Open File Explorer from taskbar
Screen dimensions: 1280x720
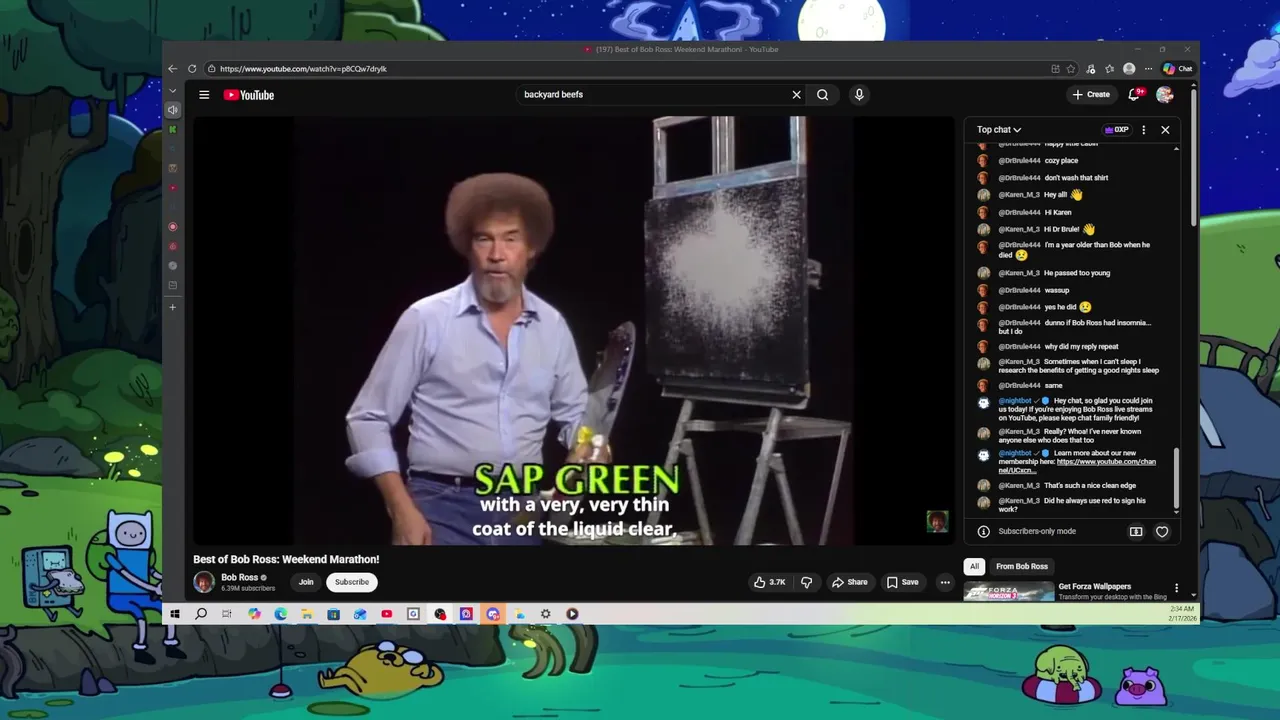point(307,614)
